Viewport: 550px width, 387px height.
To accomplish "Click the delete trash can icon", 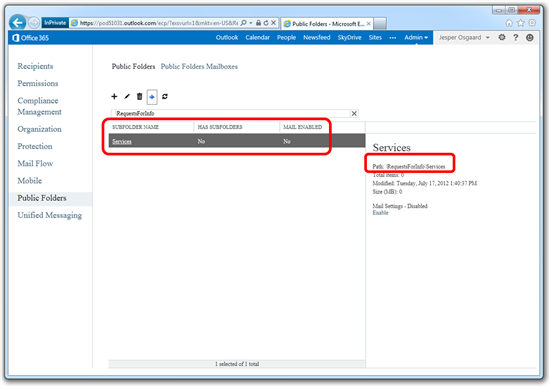I will tap(139, 96).
